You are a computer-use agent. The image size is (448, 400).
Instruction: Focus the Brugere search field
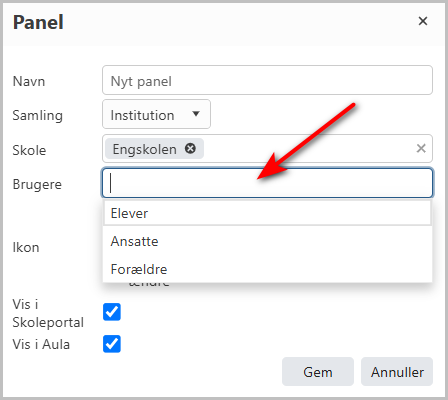point(267,183)
